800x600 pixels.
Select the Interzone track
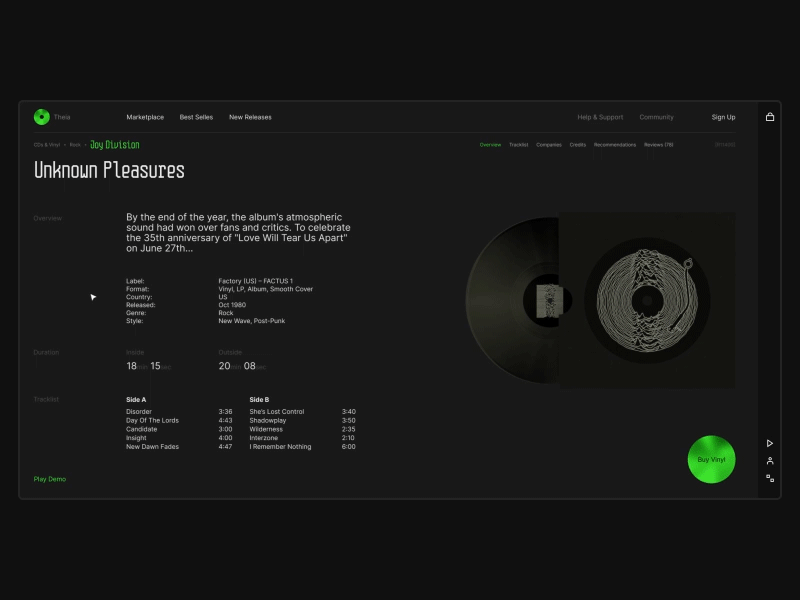tap(263, 438)
